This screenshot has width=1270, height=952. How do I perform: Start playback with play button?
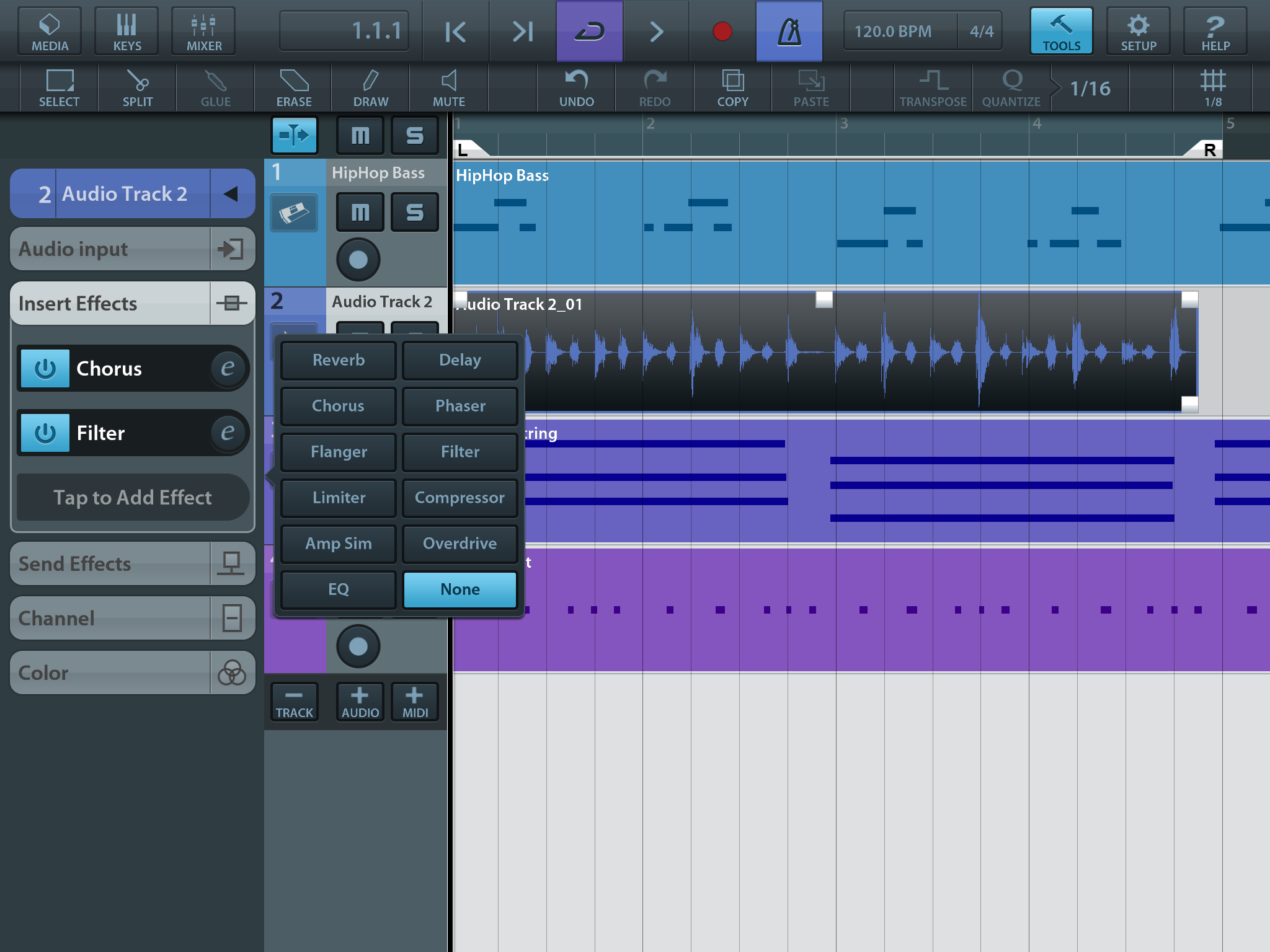[x=656, y=31]
